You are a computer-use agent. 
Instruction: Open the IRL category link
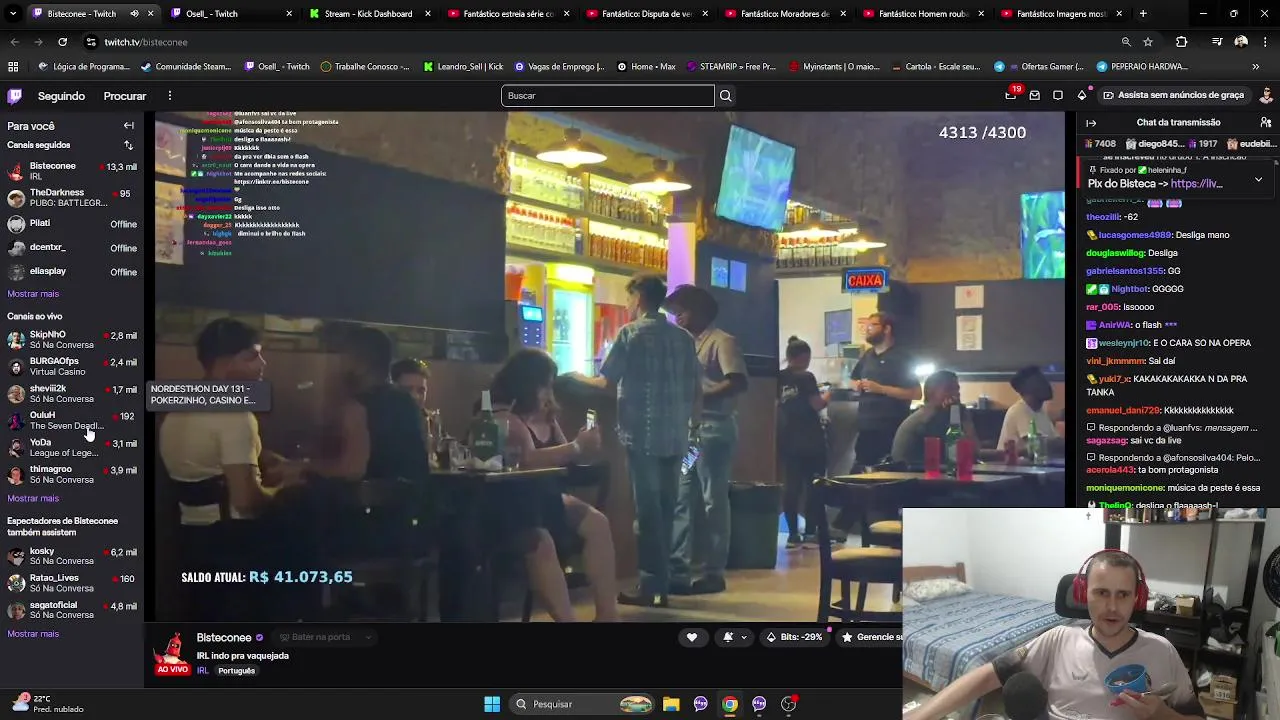[x=202, y=671]
